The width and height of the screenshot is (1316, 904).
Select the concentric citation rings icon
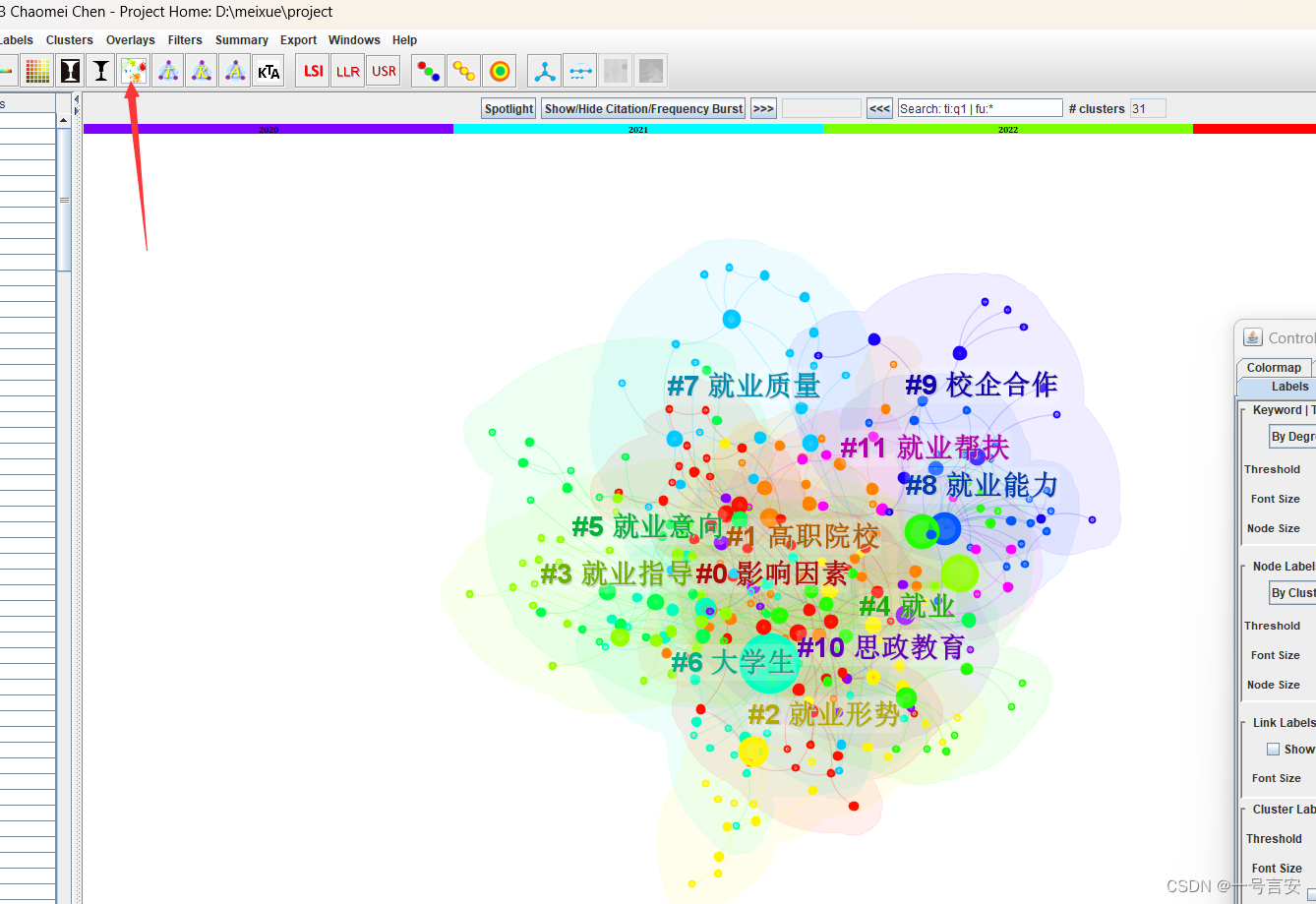[499, 71]
